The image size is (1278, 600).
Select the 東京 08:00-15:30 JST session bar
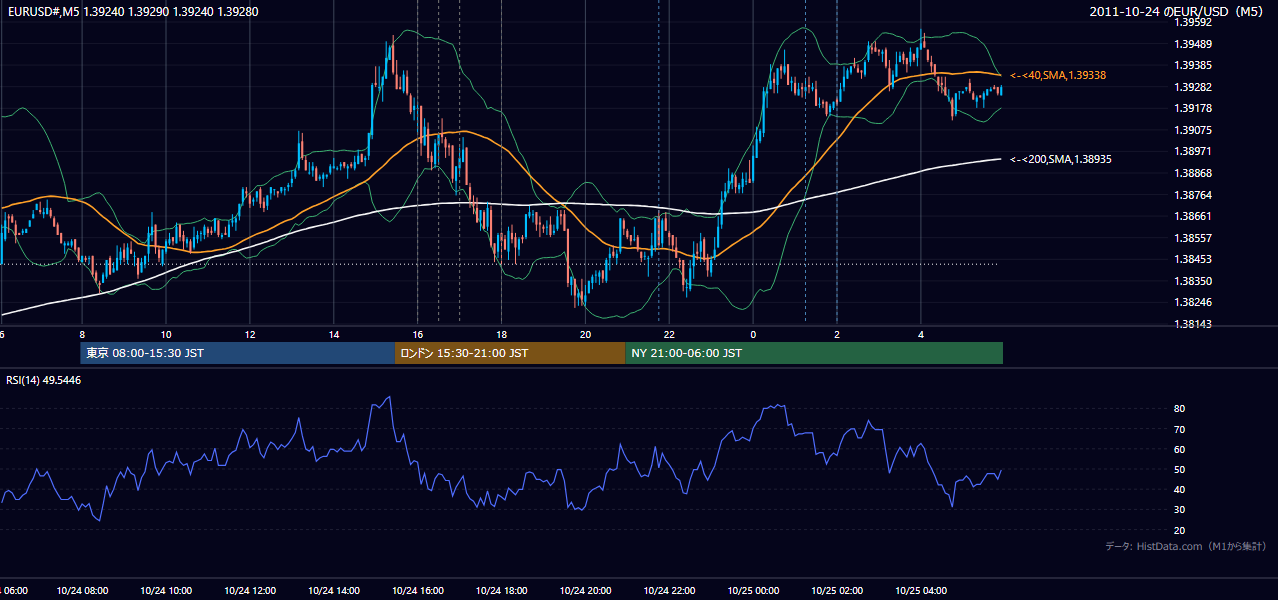pos(238,353)
